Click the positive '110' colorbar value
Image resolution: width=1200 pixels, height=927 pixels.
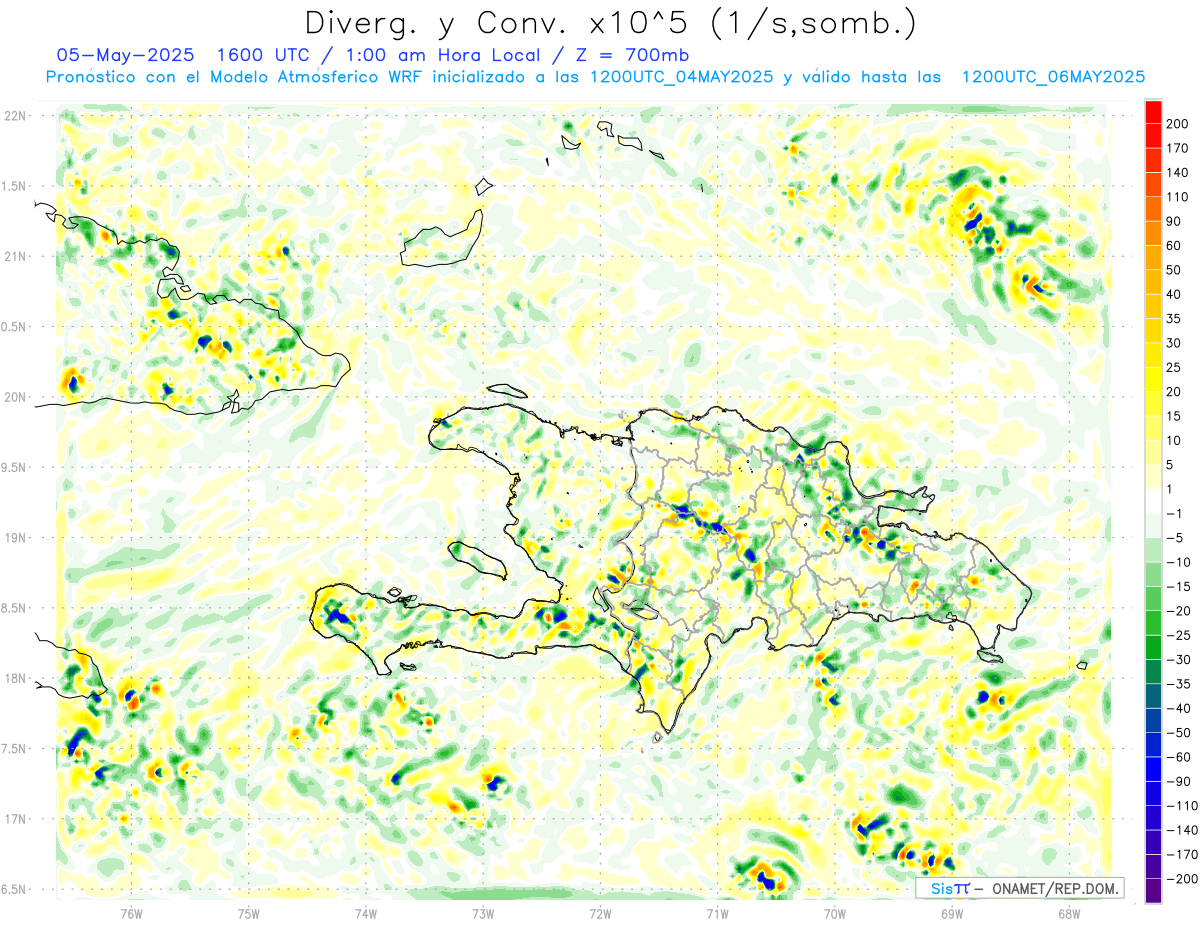pyautogui.click(x=1177, y=197)
